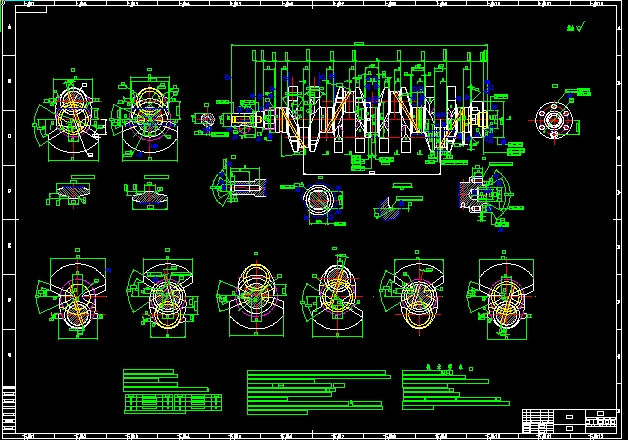Viewport: 628px width, 440px height.
Task: Click the small circular end view left of crankshaft
Action: pos(207,120)
